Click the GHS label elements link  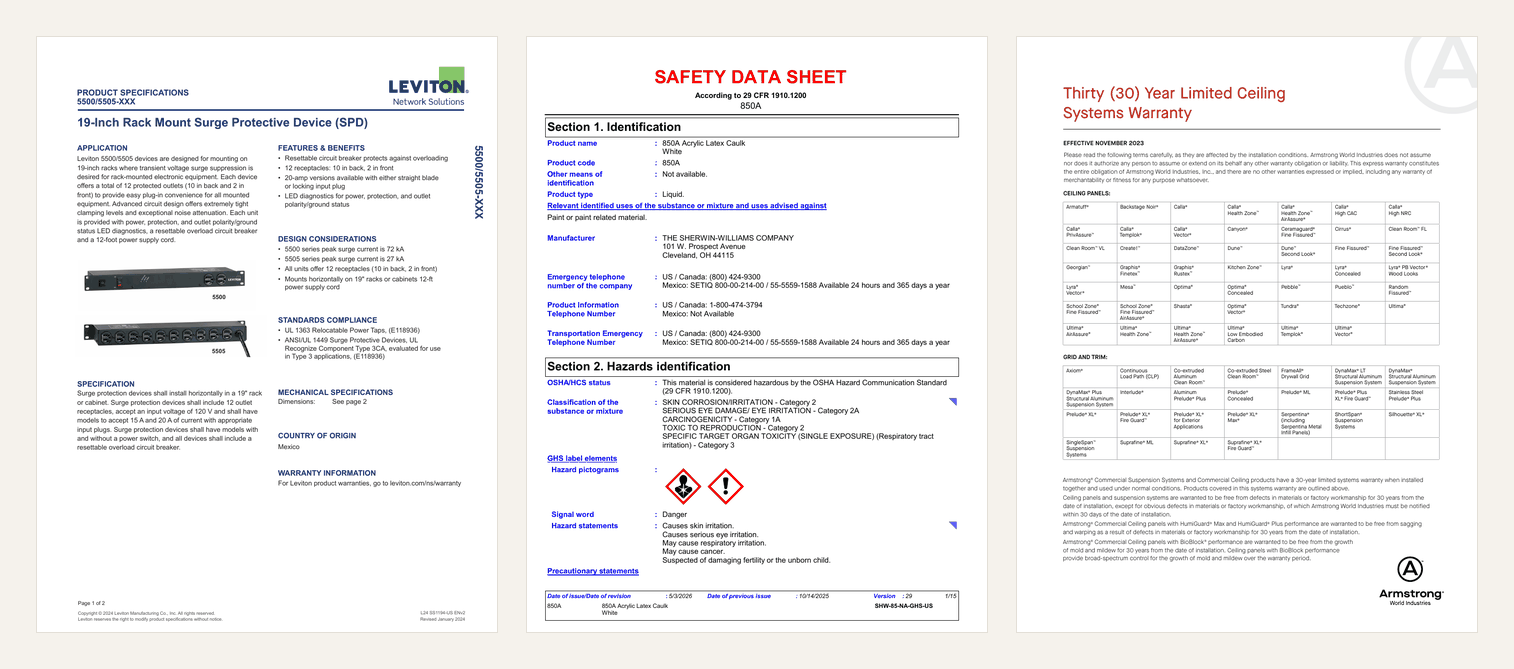pos(582,458)
